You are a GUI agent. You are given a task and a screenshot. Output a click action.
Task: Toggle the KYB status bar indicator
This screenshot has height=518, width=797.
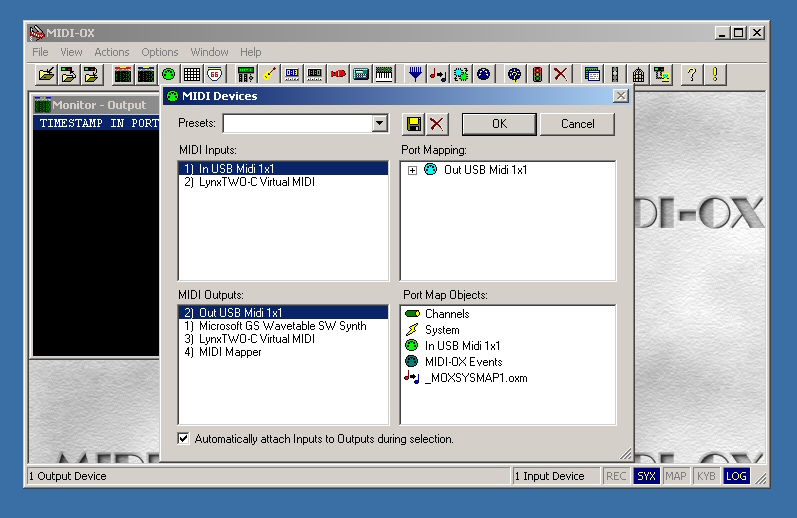pos(706,476)
